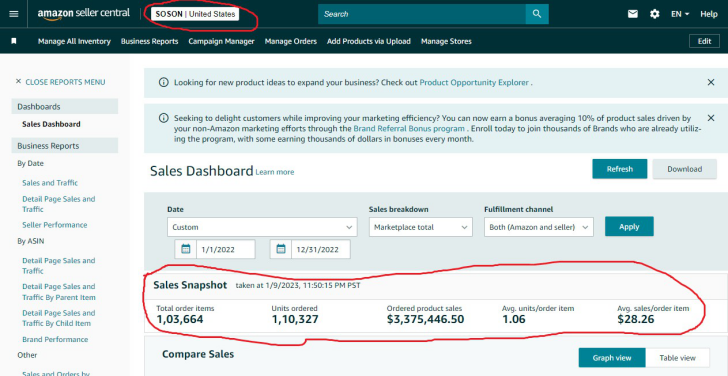Open the end date calendar icon
The height and width of the screenshot is (376, 728).
(x=281, y=249)
